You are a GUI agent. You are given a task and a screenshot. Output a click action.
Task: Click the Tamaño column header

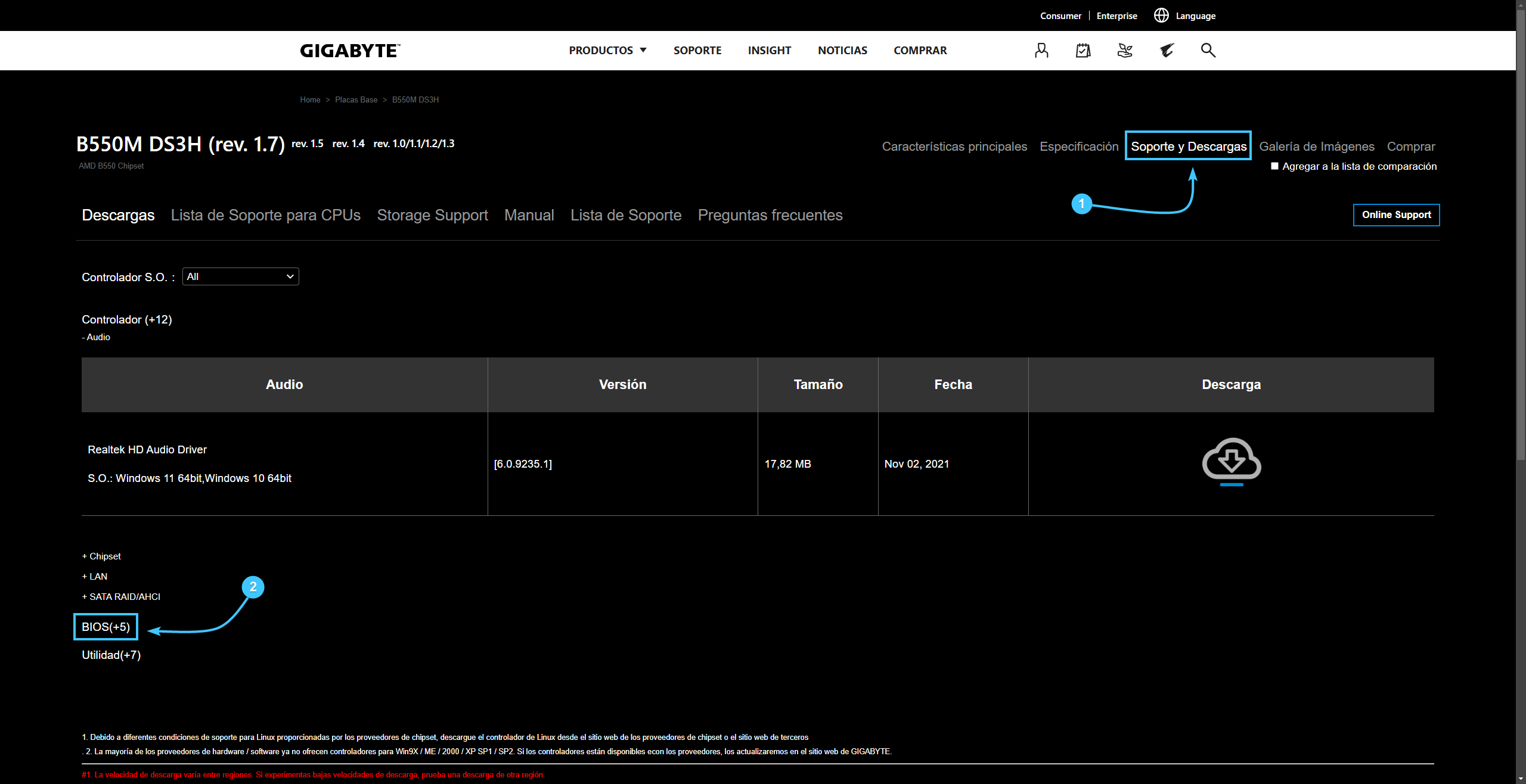818,385
